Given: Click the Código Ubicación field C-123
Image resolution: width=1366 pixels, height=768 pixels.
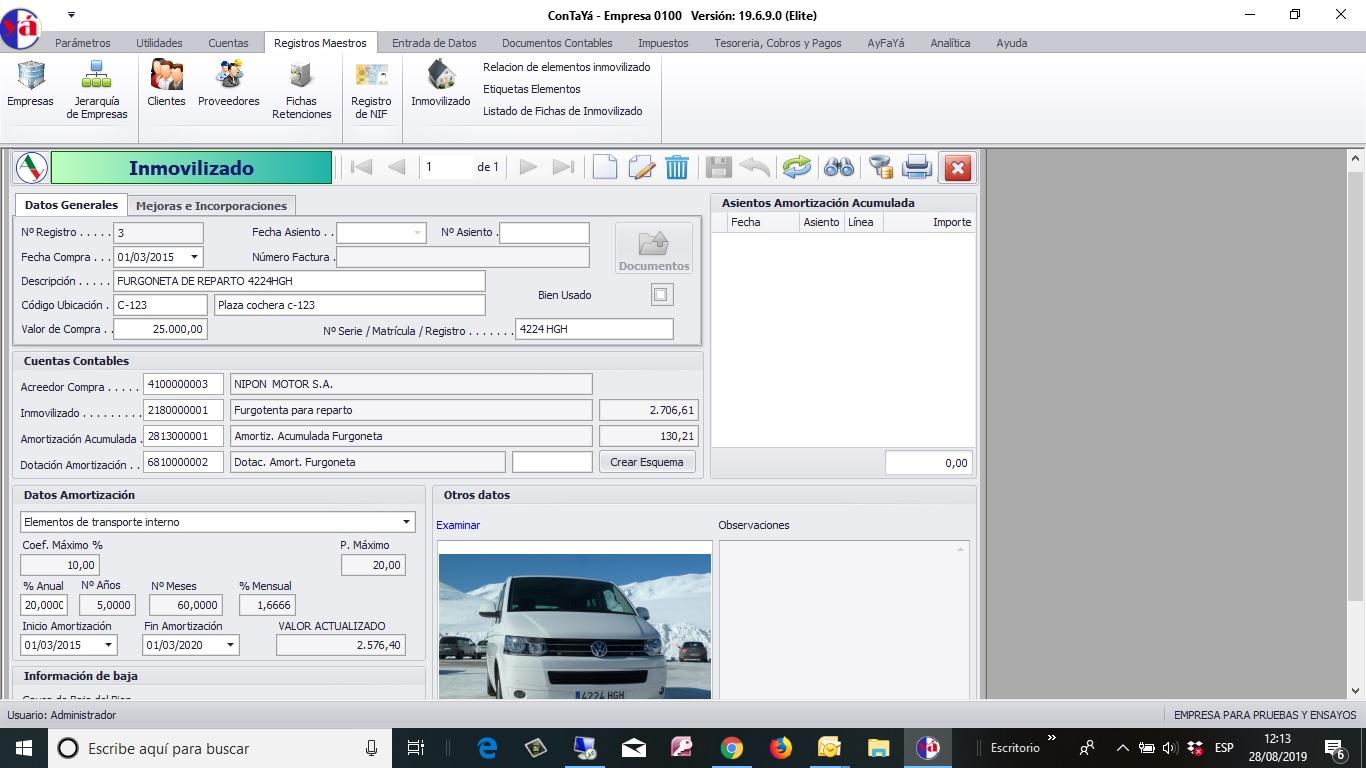Looking at the screenshot, I should (160, 305).
